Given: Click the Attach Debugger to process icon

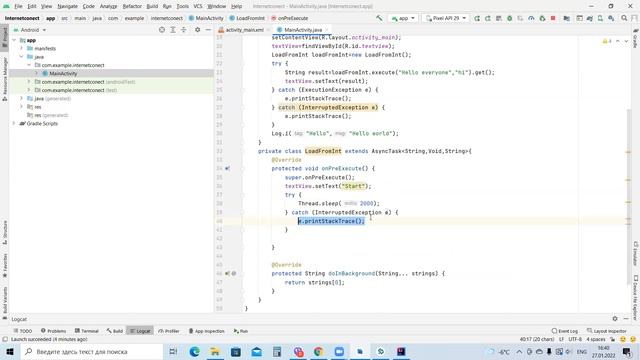Looking at the screenshot, I should coord(542,18).
